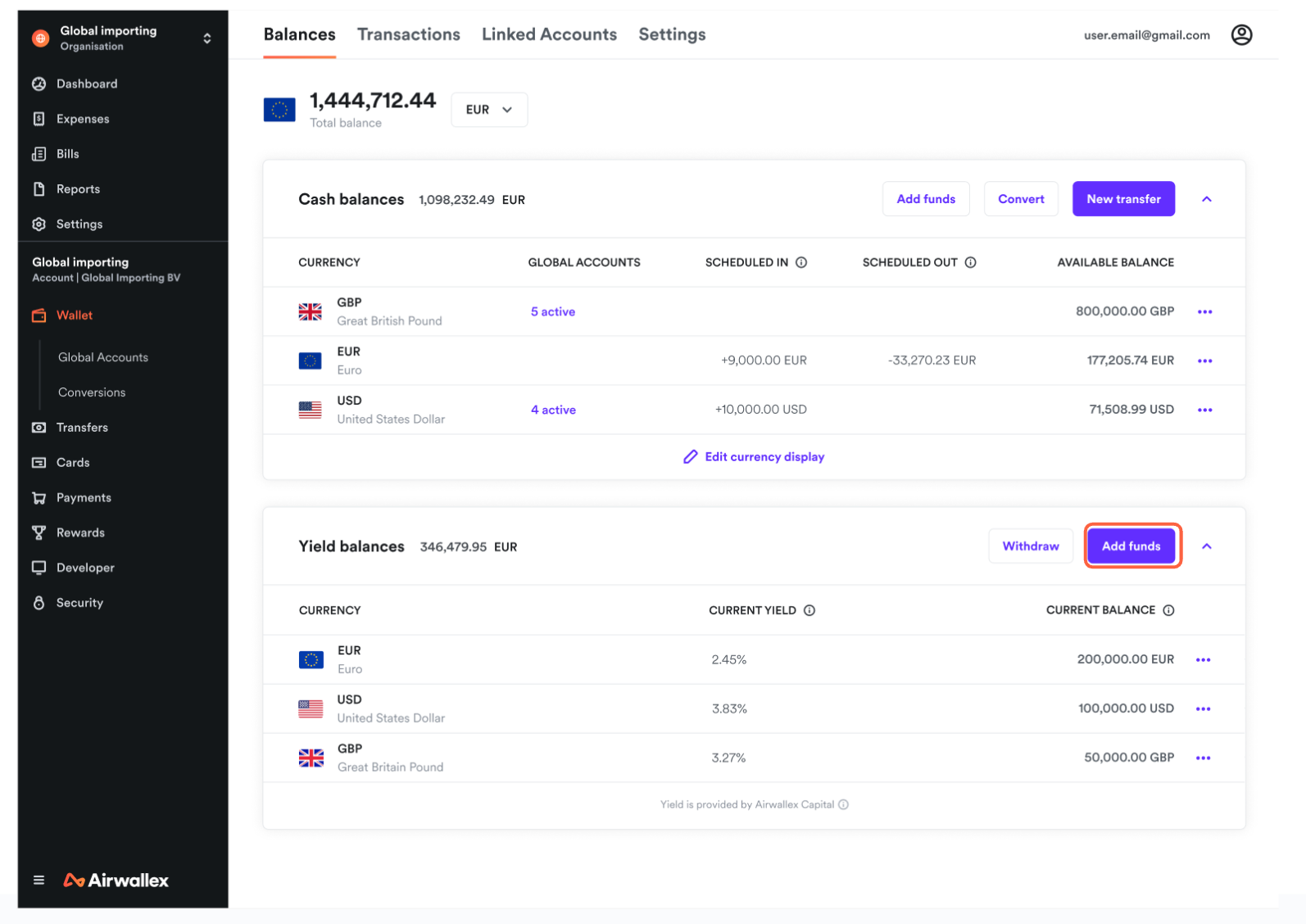The width and height of the screenshot is (1306, 924).
Task: Collapse the Yield balances section
Action: (1206, 546)
